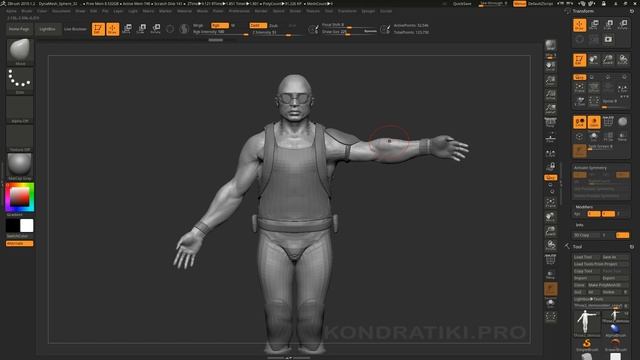Select the Move transform icon in top shelf

[x=127, y=29]
